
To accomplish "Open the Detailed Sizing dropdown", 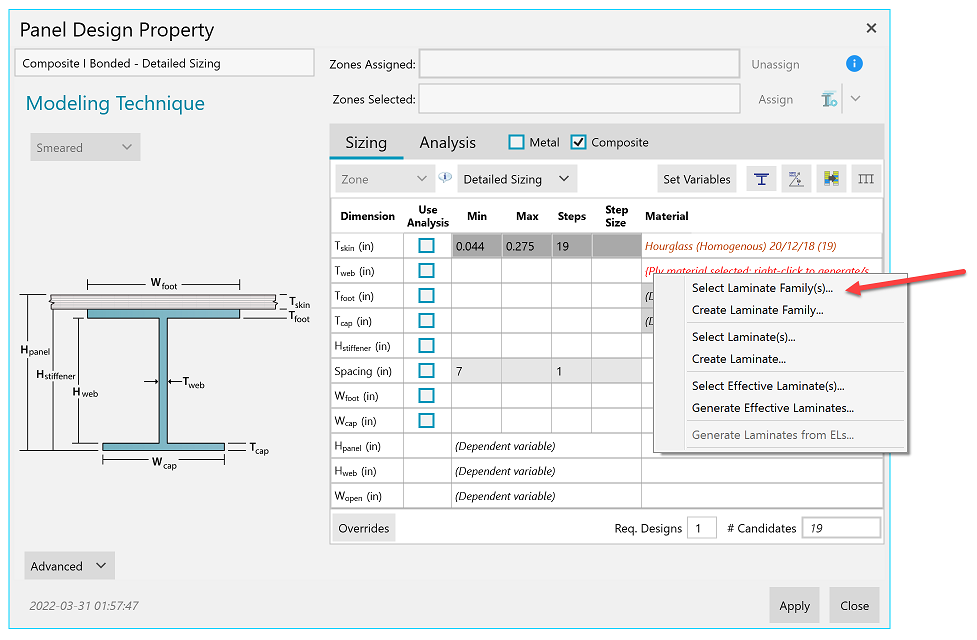I will [517, 179].
